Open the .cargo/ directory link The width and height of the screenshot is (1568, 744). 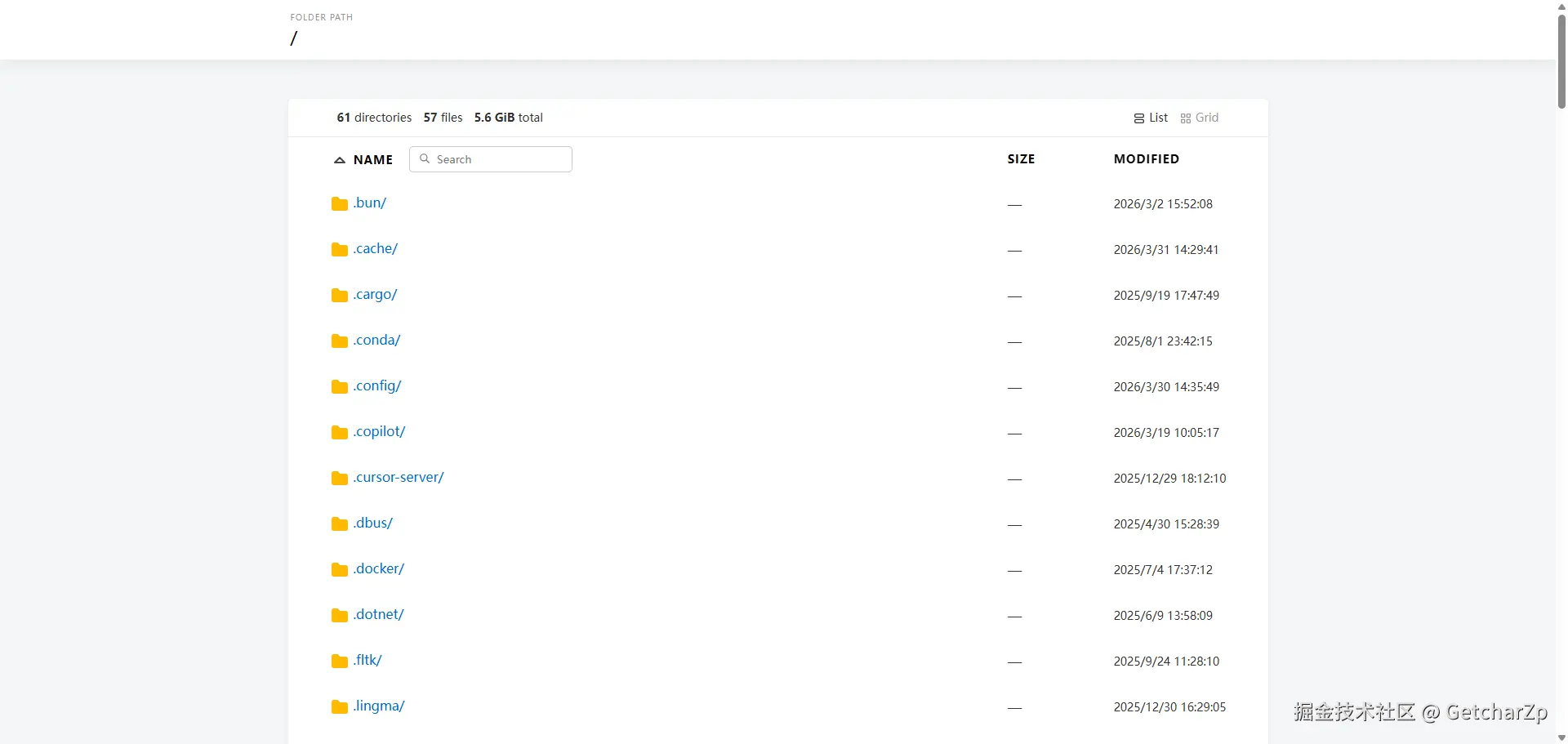tap(376, 294)
